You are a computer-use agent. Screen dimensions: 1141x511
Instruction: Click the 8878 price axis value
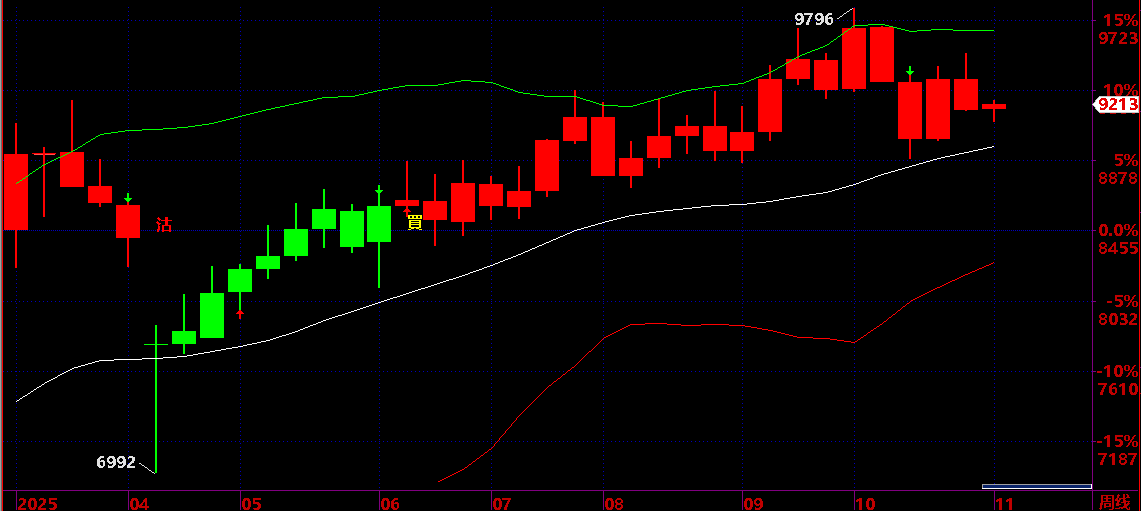pos(1120,178)
